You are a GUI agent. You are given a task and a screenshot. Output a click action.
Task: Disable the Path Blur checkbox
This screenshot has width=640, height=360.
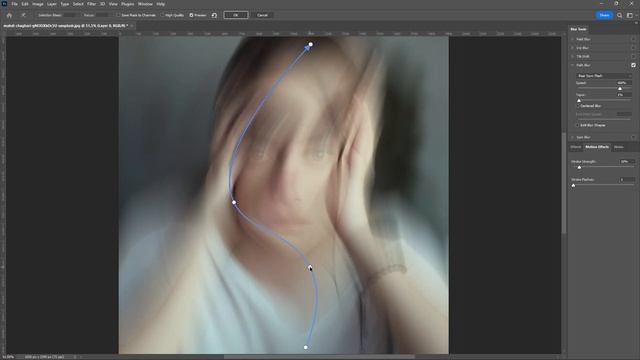coord(633,65)
